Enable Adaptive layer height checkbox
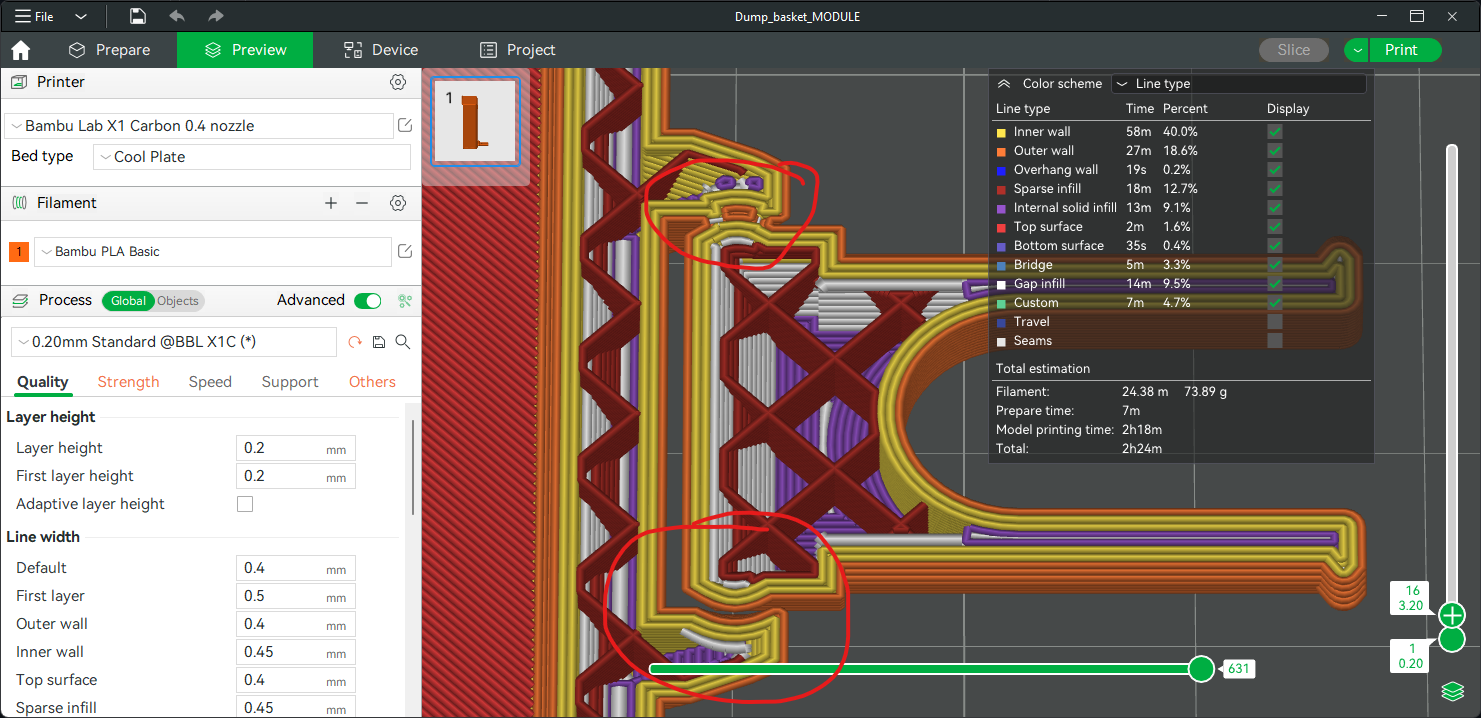Screen dimensions: 1481x718 click(x=245, y=504)
